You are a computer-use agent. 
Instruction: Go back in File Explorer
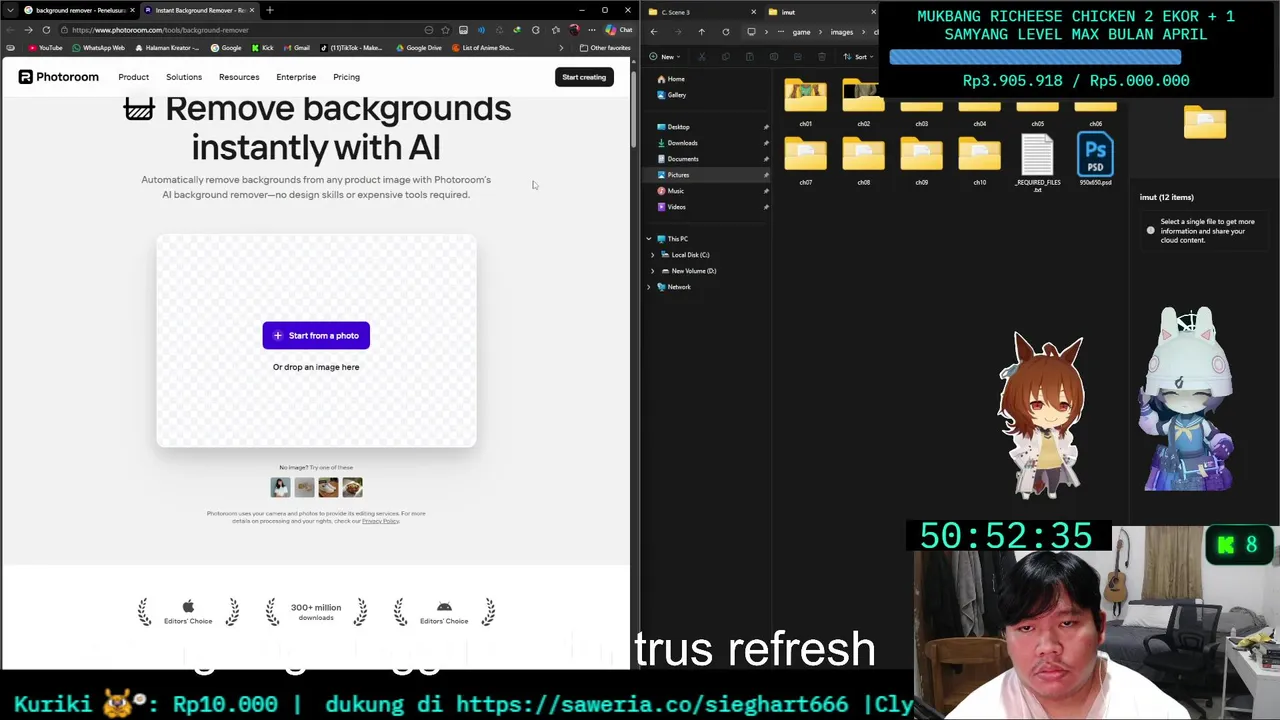click(654, 32)
